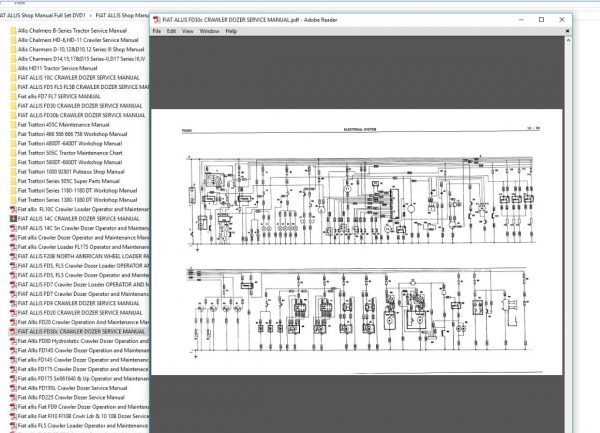Click PDF icon of Fiat allis Crawler Loader FL175 file
600x433 pixels.
click(x=13, y=247)
